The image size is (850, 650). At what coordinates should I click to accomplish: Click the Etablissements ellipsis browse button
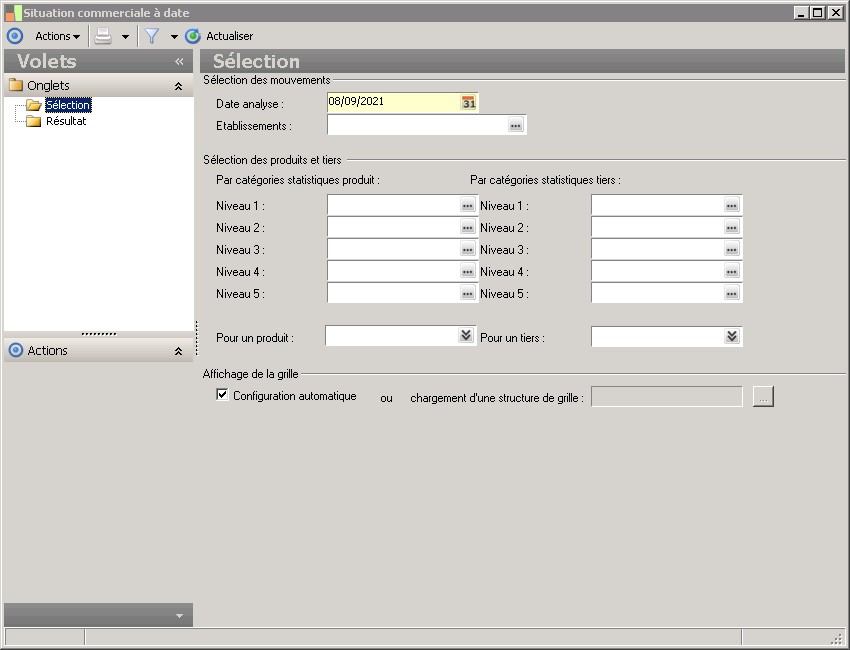click(515, 126)
